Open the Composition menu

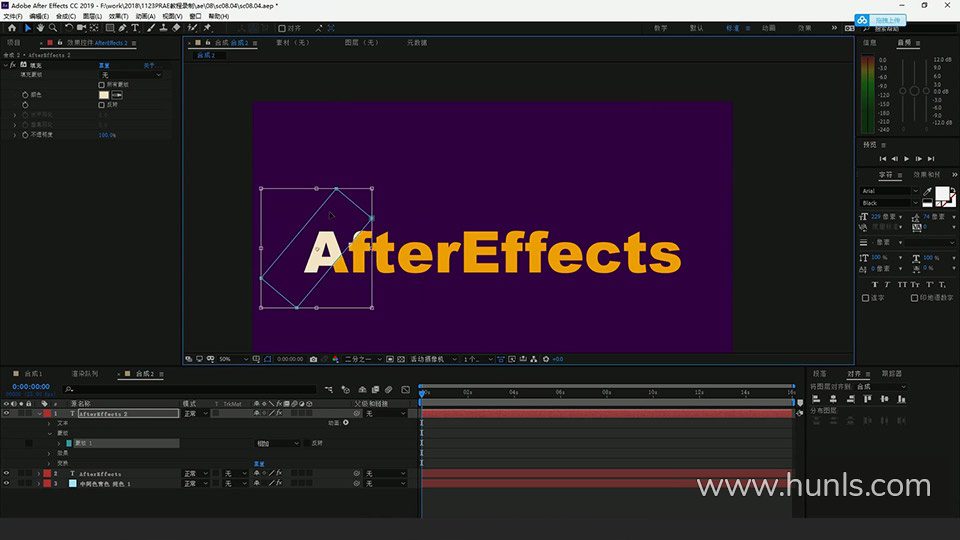[66, 17]
